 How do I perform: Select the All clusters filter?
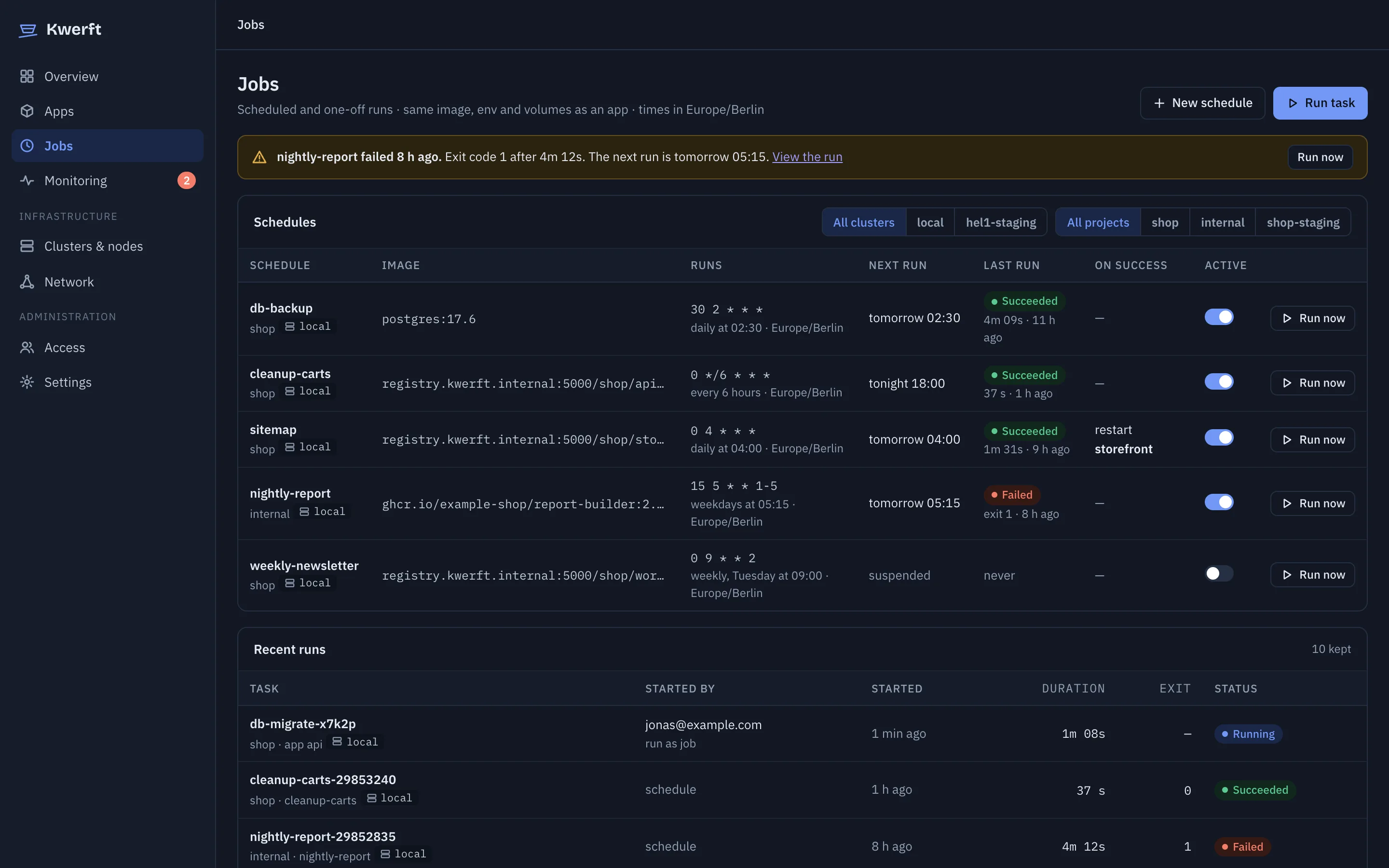click(864, 222)
